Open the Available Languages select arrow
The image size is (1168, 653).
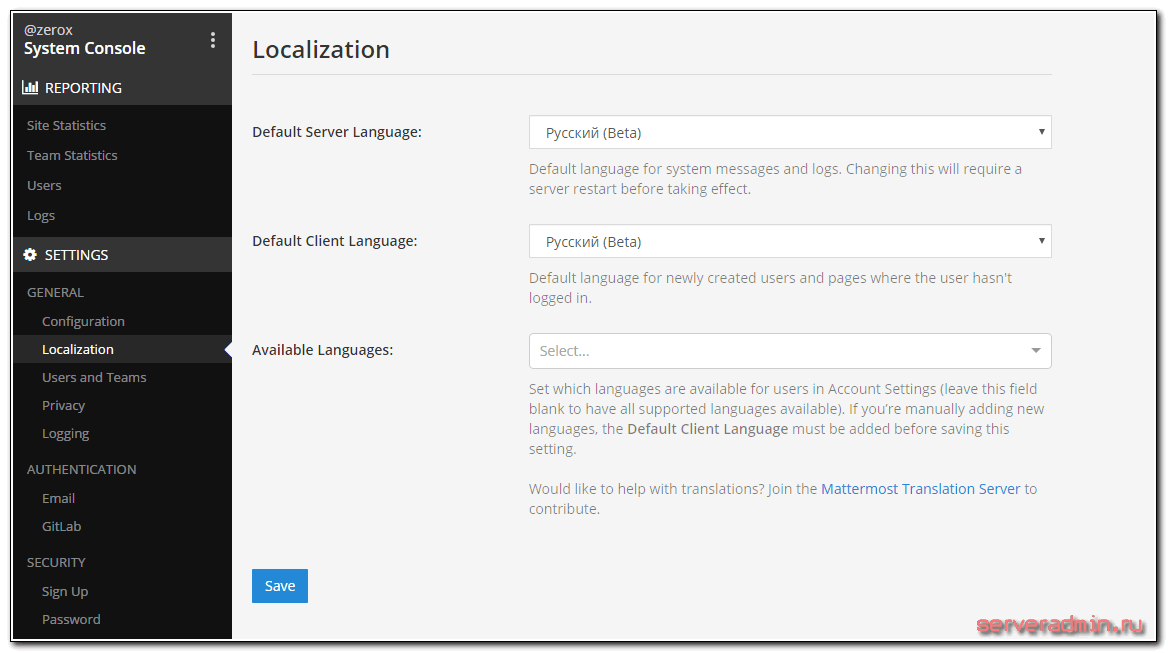(x=1035, y=351)
